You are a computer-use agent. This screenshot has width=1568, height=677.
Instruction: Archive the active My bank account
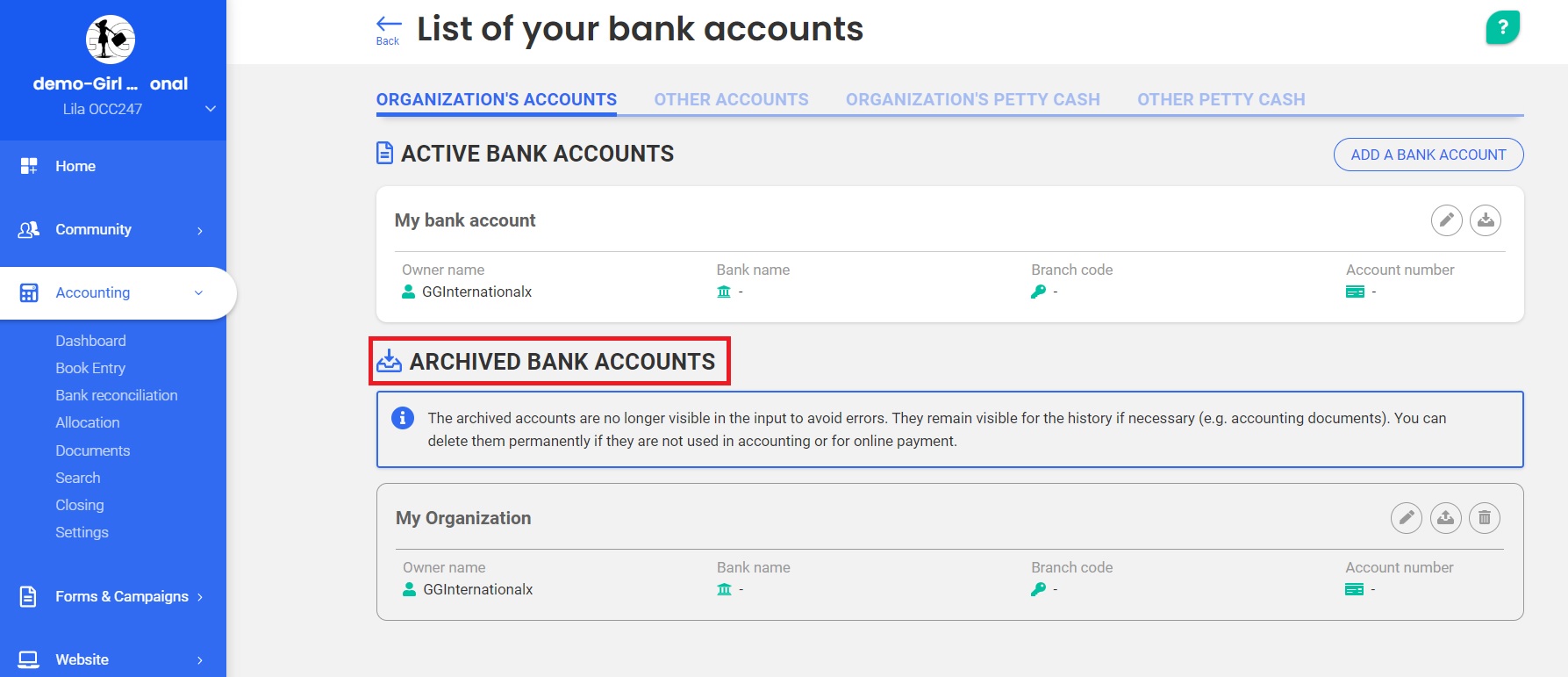(x=1486, y=220)
